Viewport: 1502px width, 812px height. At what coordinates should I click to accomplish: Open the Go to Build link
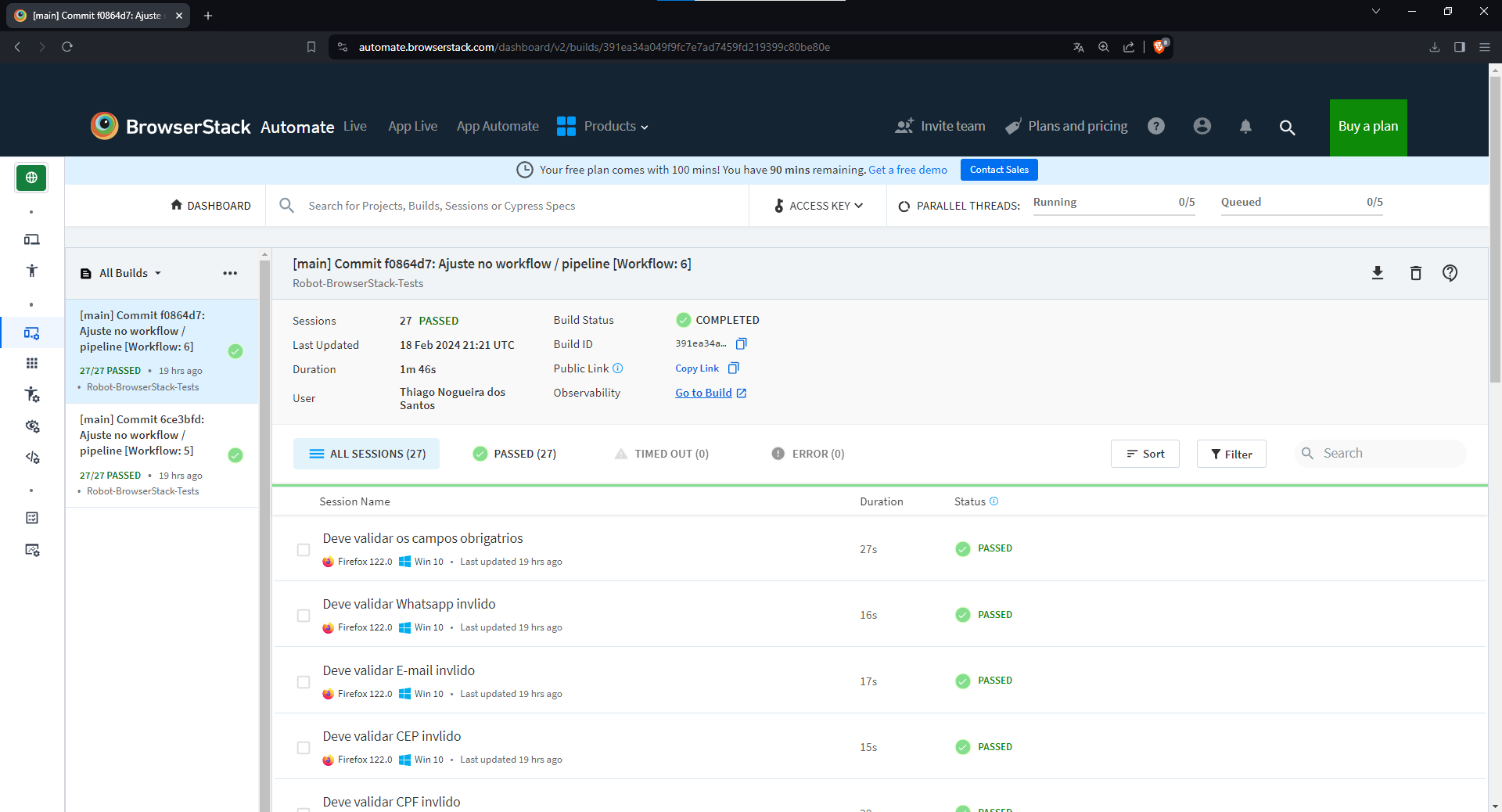[x=710, y=393]
